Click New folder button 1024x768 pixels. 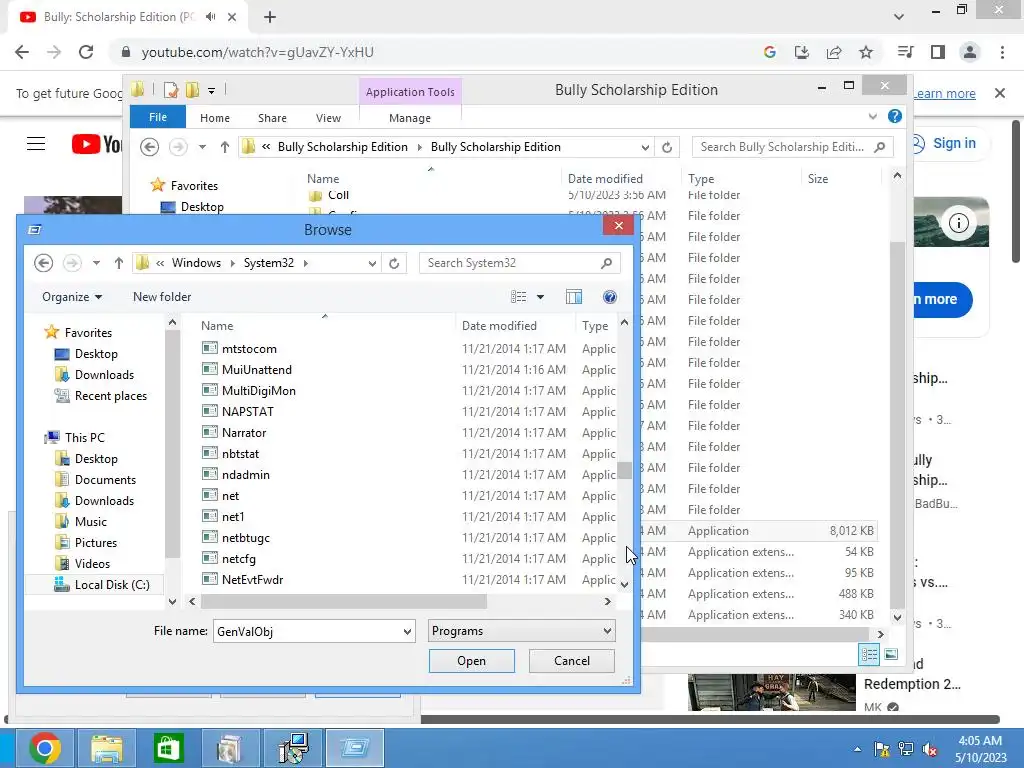pyautogui.click(x=162, y=297)
